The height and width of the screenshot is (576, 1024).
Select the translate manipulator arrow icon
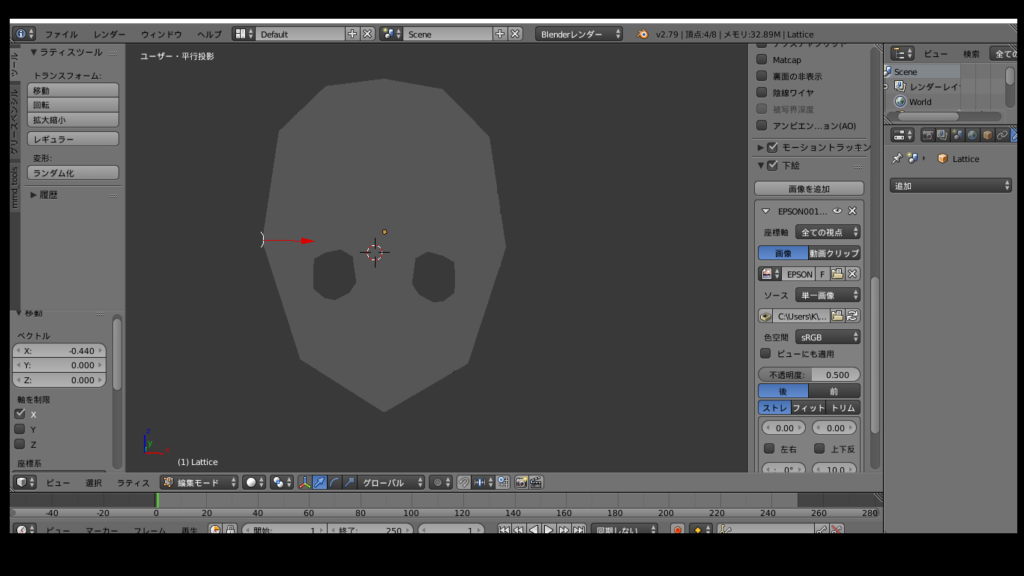[x=319, y=482]
